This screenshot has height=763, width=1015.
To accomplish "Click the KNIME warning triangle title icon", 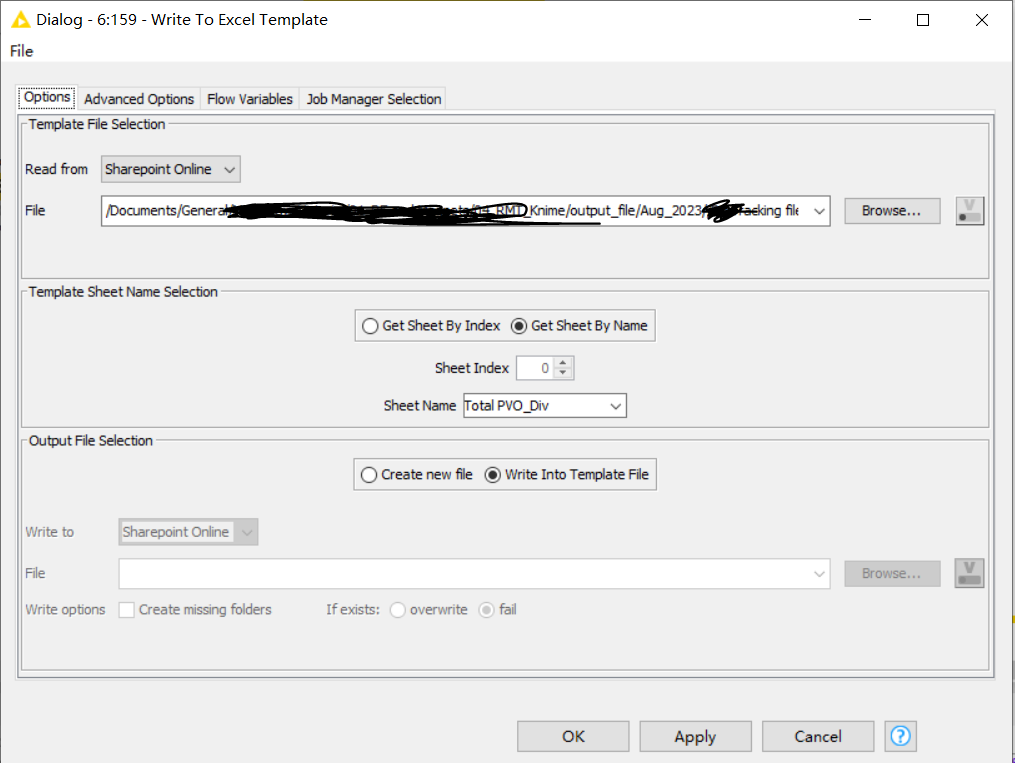I will pos(21,20).
